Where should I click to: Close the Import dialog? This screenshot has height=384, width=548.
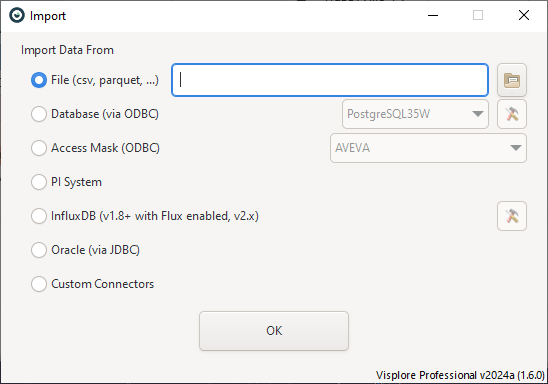[x=524, y=15]
